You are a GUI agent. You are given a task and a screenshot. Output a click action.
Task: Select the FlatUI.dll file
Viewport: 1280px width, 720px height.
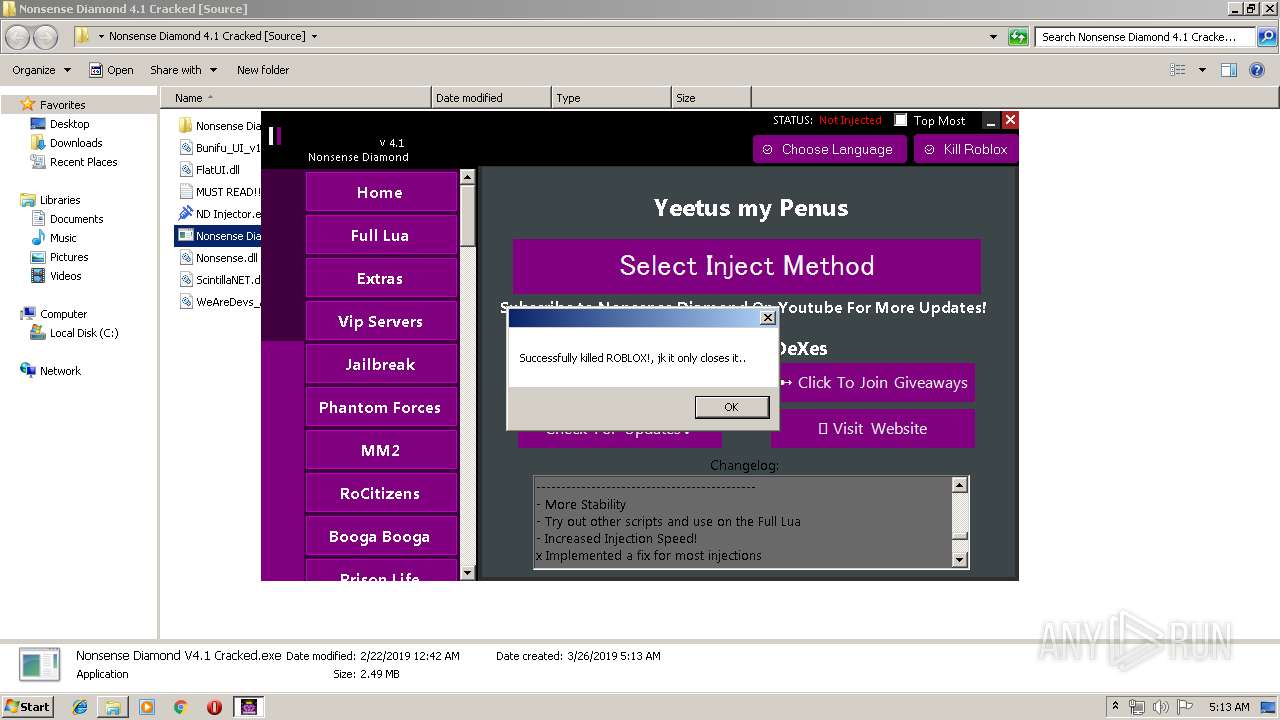click(x=218, y=170)
